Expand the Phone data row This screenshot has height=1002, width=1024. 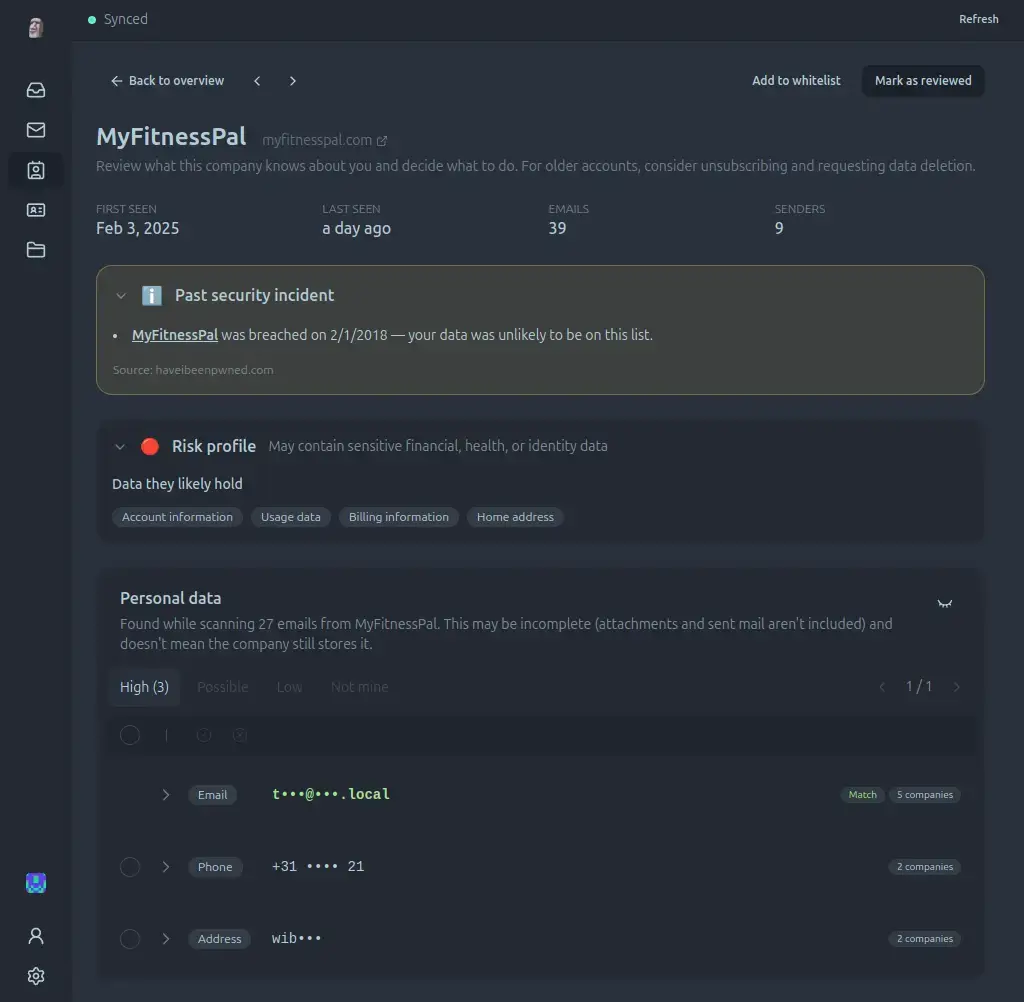(166, 867)
